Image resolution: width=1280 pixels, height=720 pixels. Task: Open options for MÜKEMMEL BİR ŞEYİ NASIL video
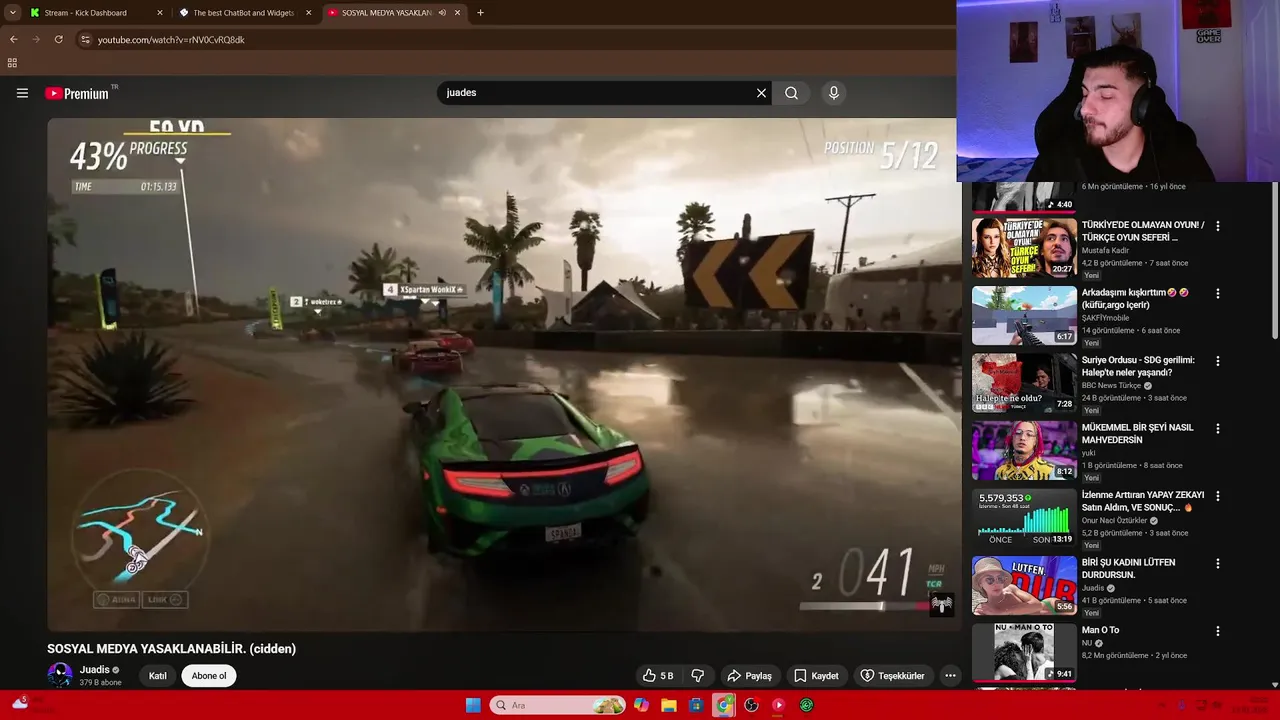pos(1217,429)
